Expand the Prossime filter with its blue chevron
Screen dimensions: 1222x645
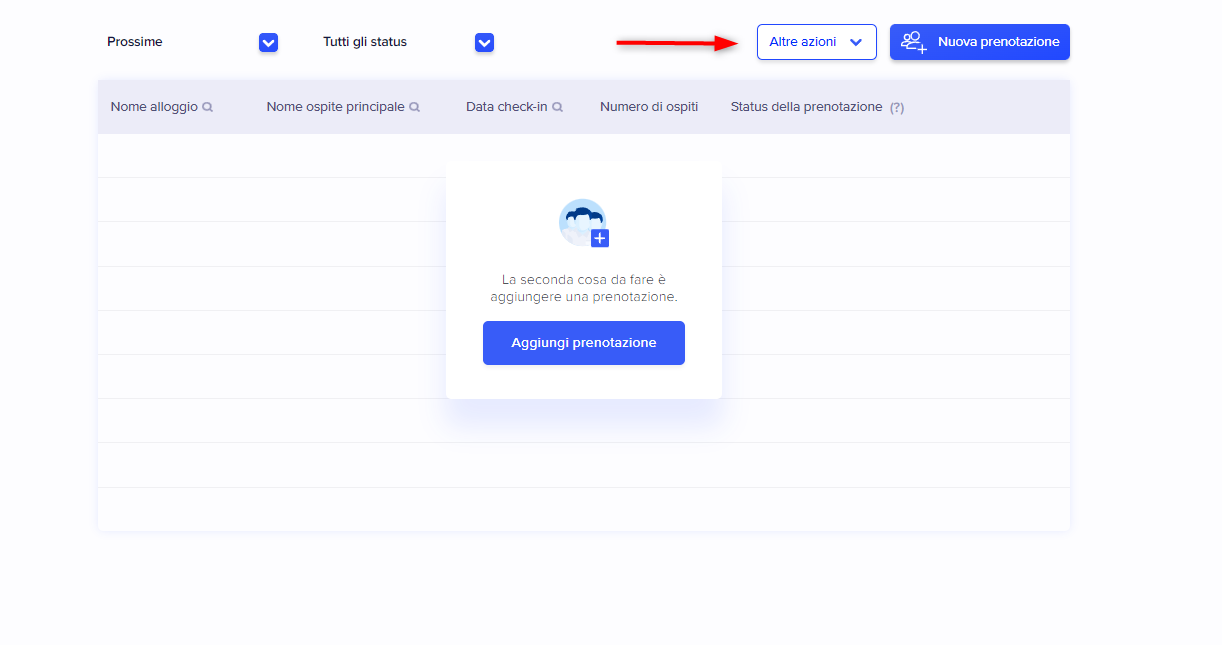click(268, 42)
